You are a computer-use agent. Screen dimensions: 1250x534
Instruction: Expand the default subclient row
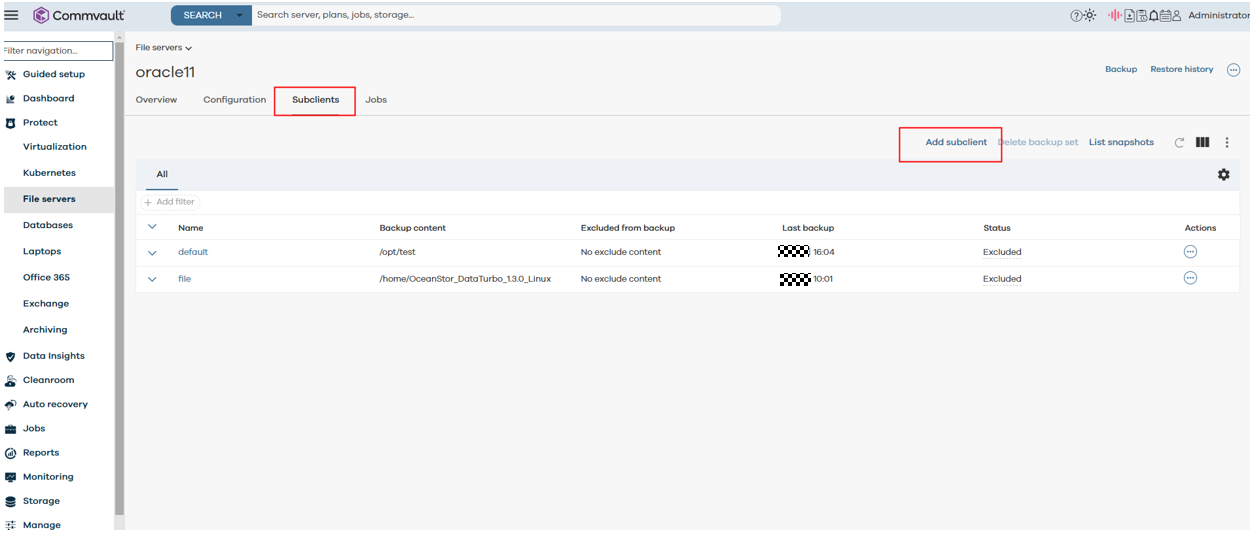153,253
